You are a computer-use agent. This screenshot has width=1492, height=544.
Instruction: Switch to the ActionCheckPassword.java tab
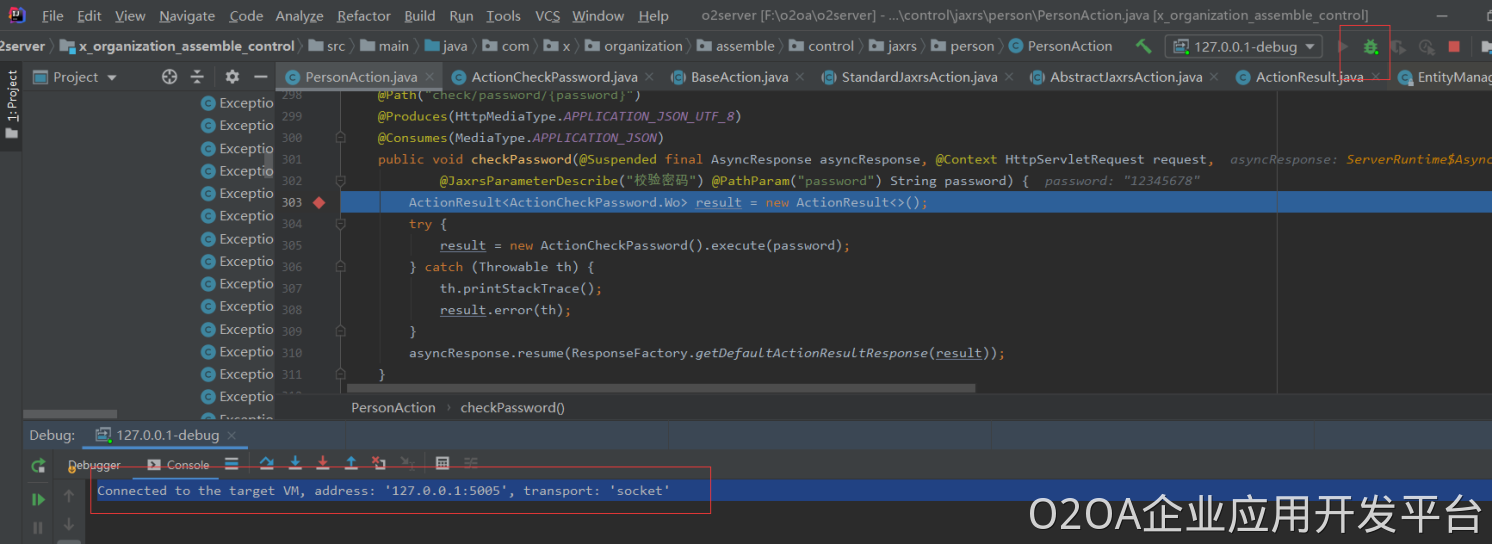pos(553,77)
